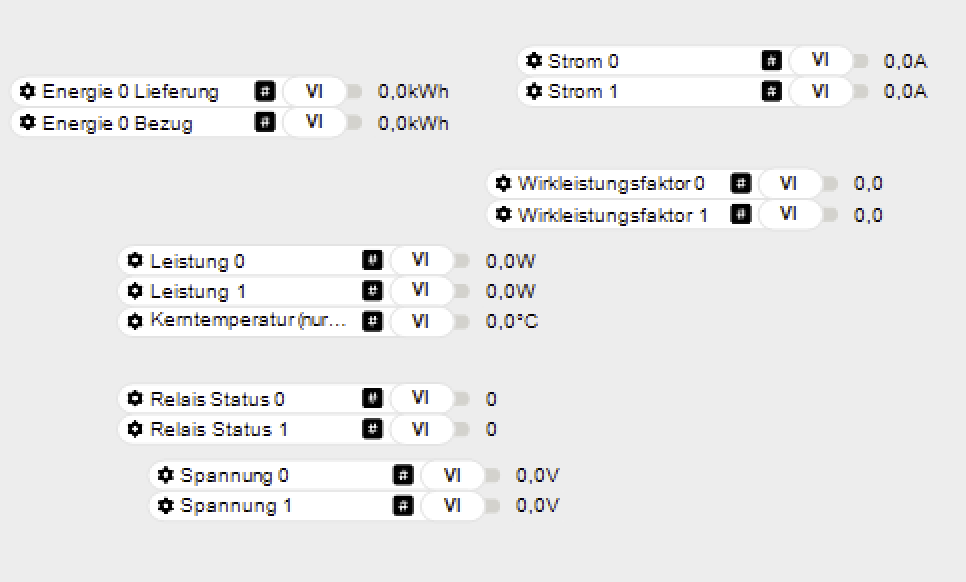Select the Leistung 1 label
The width and height of the screenshot is (966, 582).
(198, 291)
